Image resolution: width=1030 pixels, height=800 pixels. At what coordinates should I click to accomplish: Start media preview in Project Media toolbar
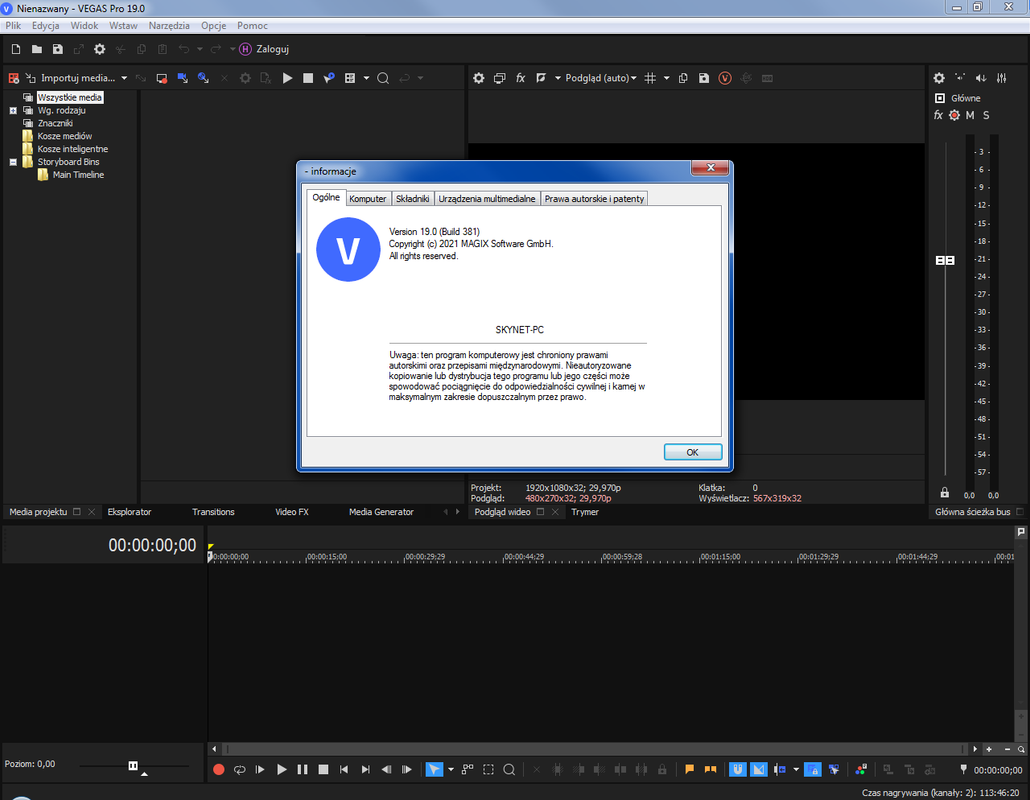pyautogui.click(x=287, y=78)
